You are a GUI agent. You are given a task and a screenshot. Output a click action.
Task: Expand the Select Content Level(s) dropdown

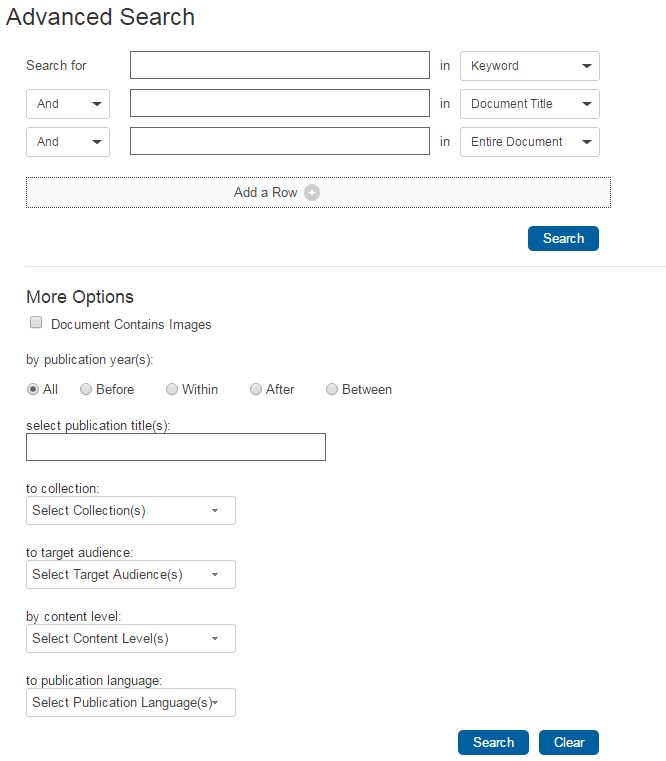pos(130,639)
